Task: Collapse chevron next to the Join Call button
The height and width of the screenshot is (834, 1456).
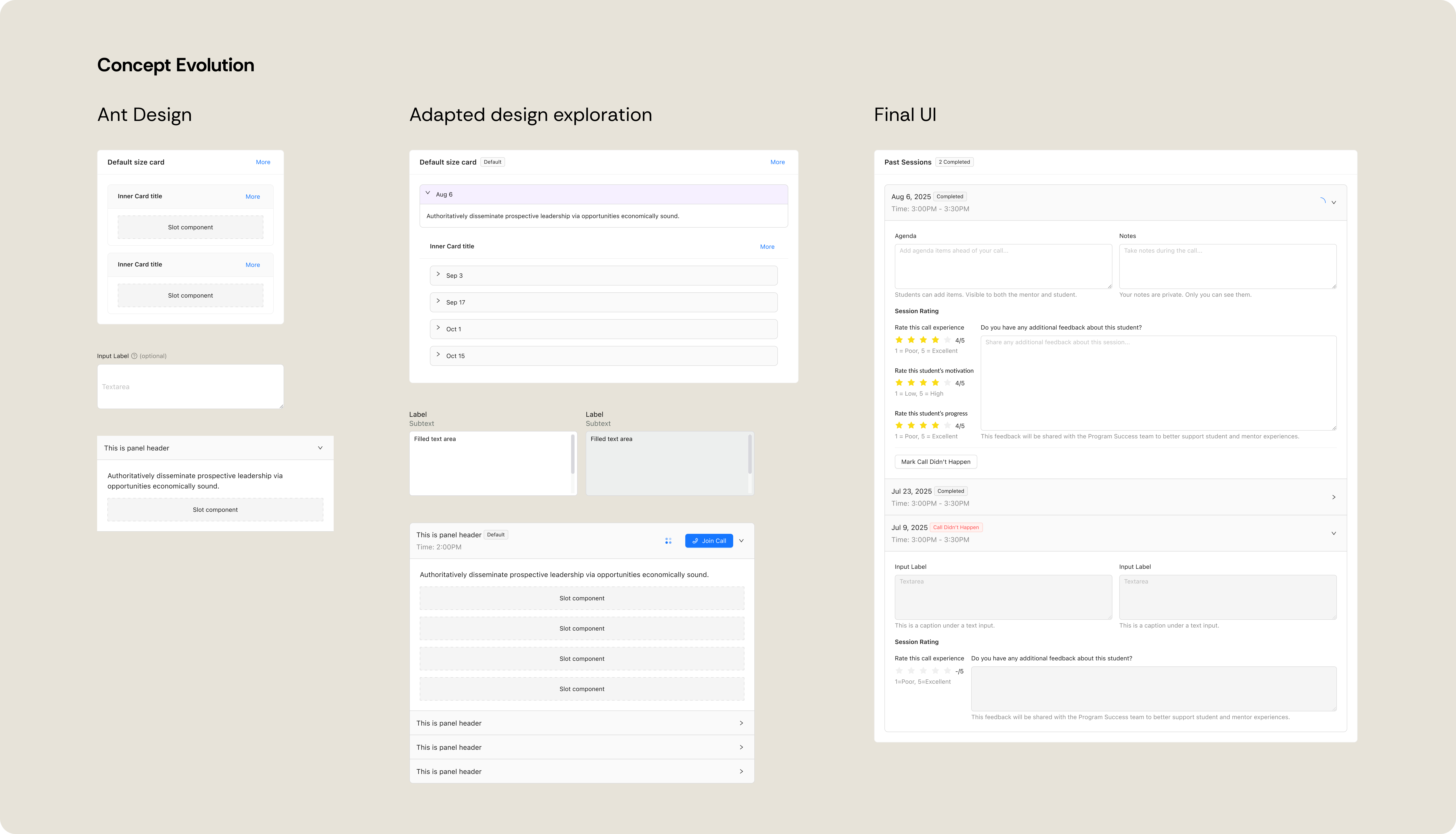Action: [741, 541]
